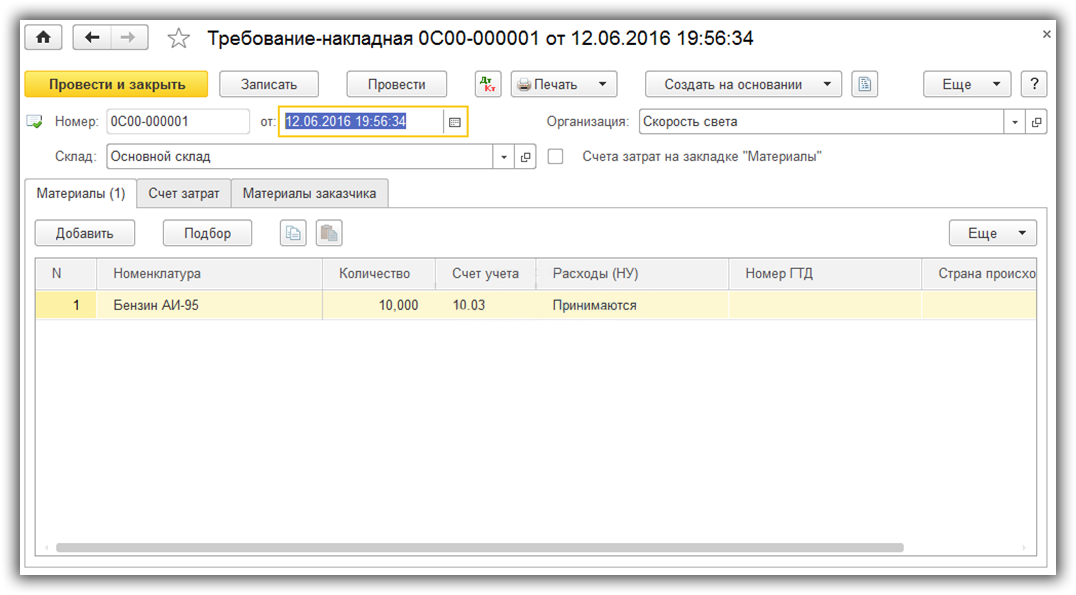Open the Печать dropdown menu
The width and height of the screenshot is (1076, 595).
pos(563,84)
